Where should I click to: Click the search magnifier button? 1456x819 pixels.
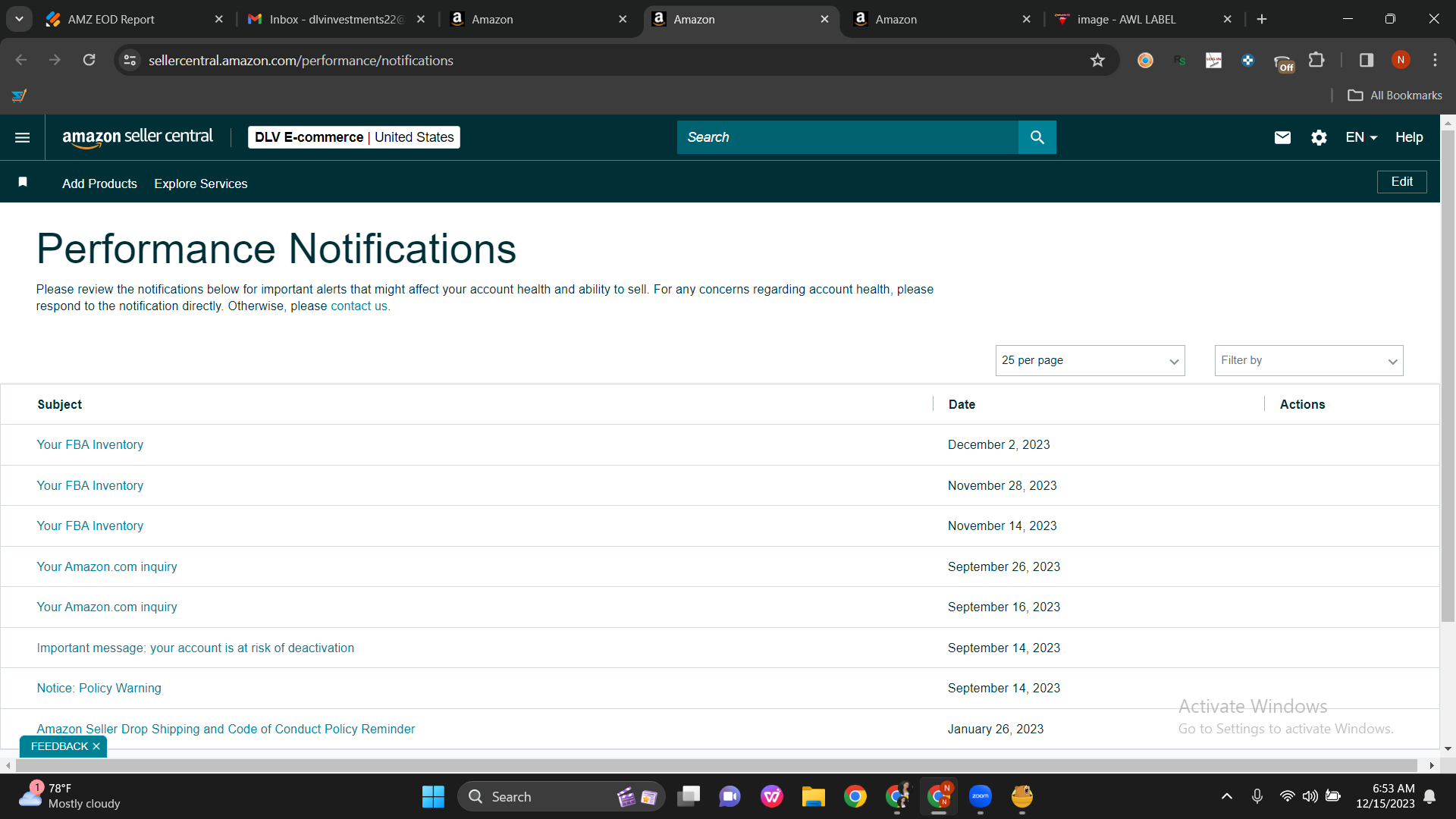click(1037, 137)
